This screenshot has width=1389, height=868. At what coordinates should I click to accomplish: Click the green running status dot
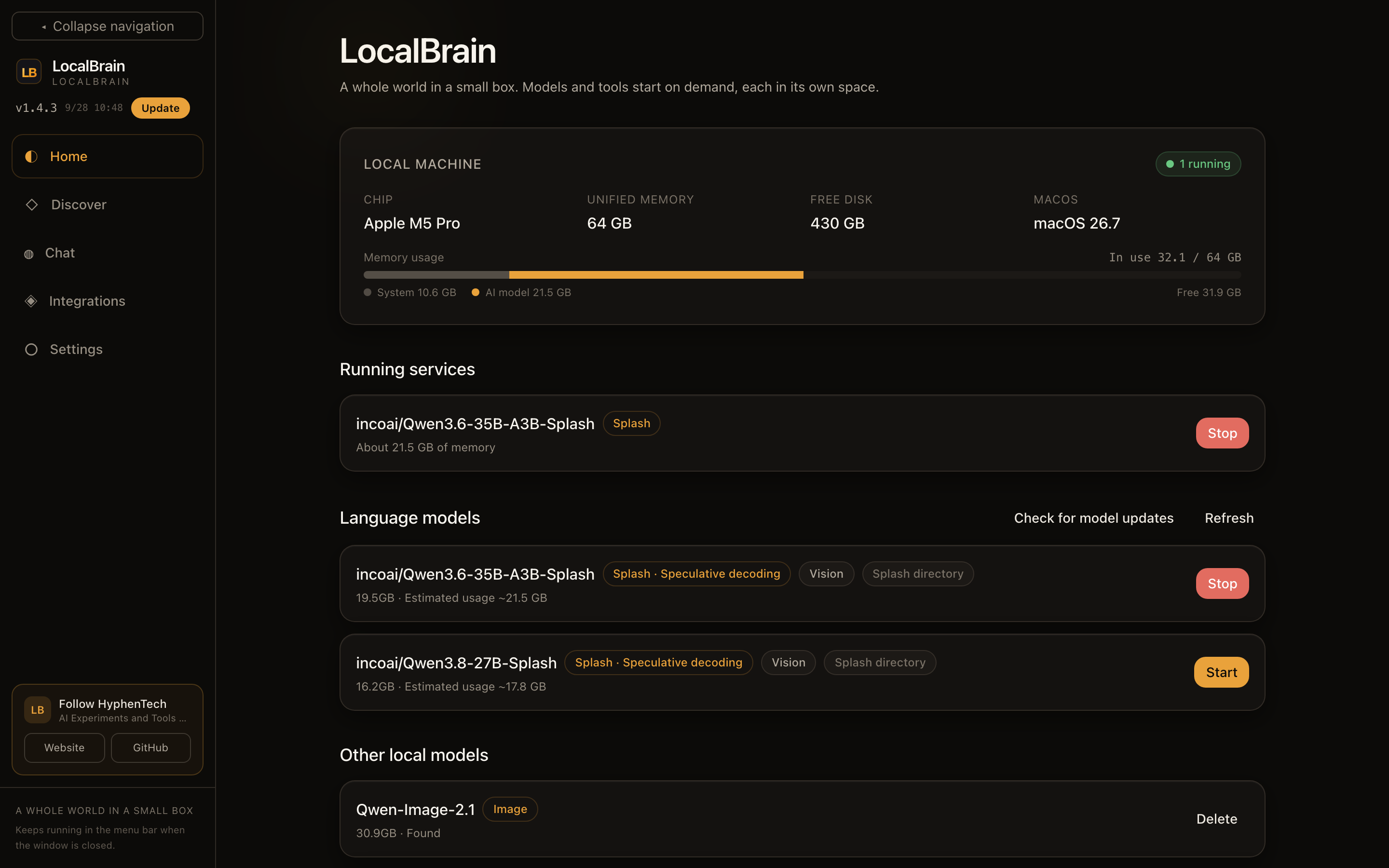click(1170, 164)
